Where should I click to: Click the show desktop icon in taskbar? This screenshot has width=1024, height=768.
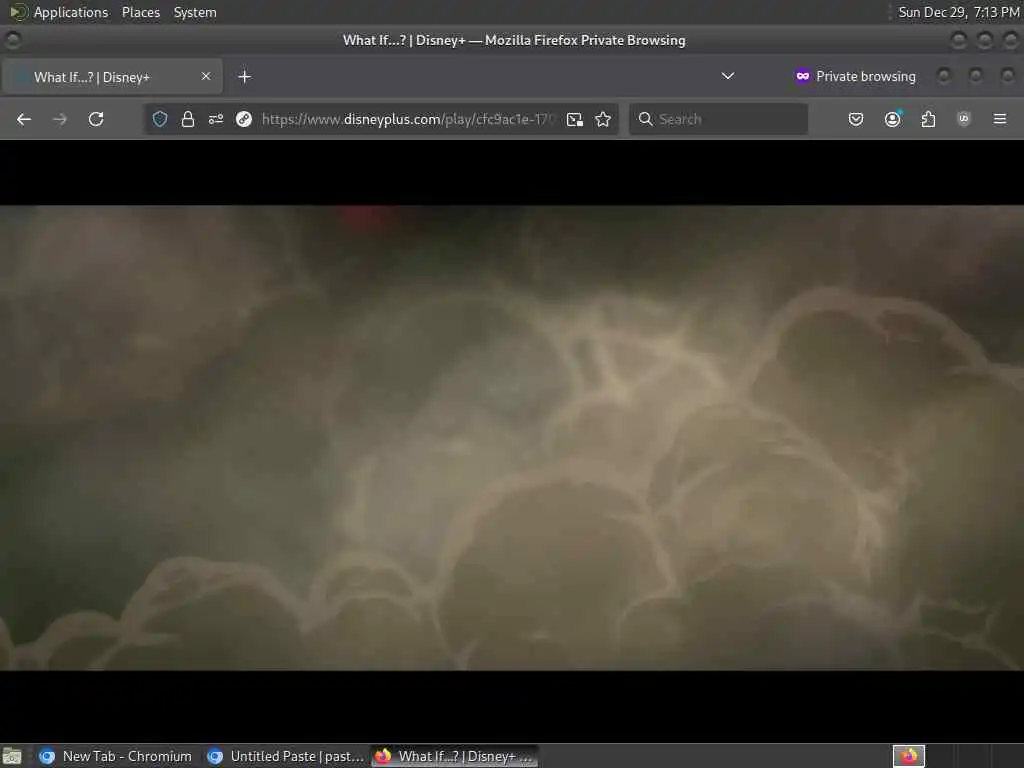pos(12,756)
